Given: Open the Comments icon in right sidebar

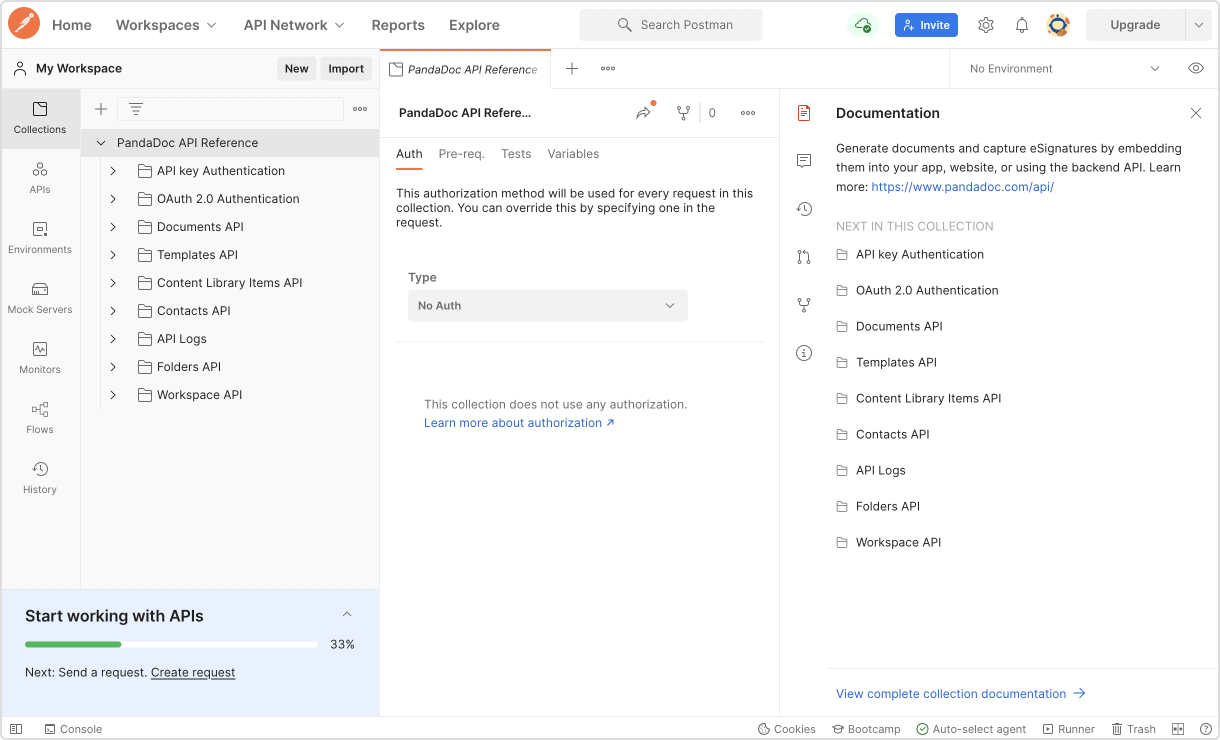Looking at the screenshot, I should [x=804, y=161].
